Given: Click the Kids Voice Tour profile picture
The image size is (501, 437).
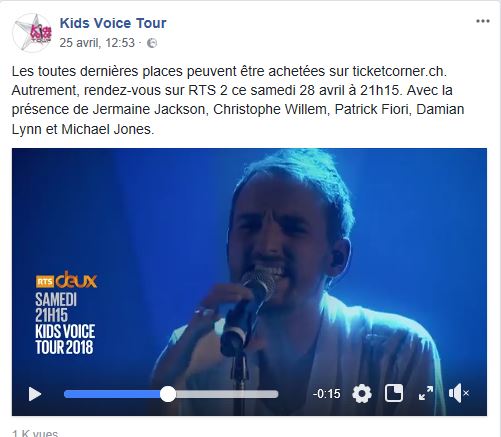Looking at the screenshot, I should tap(32, 33).
